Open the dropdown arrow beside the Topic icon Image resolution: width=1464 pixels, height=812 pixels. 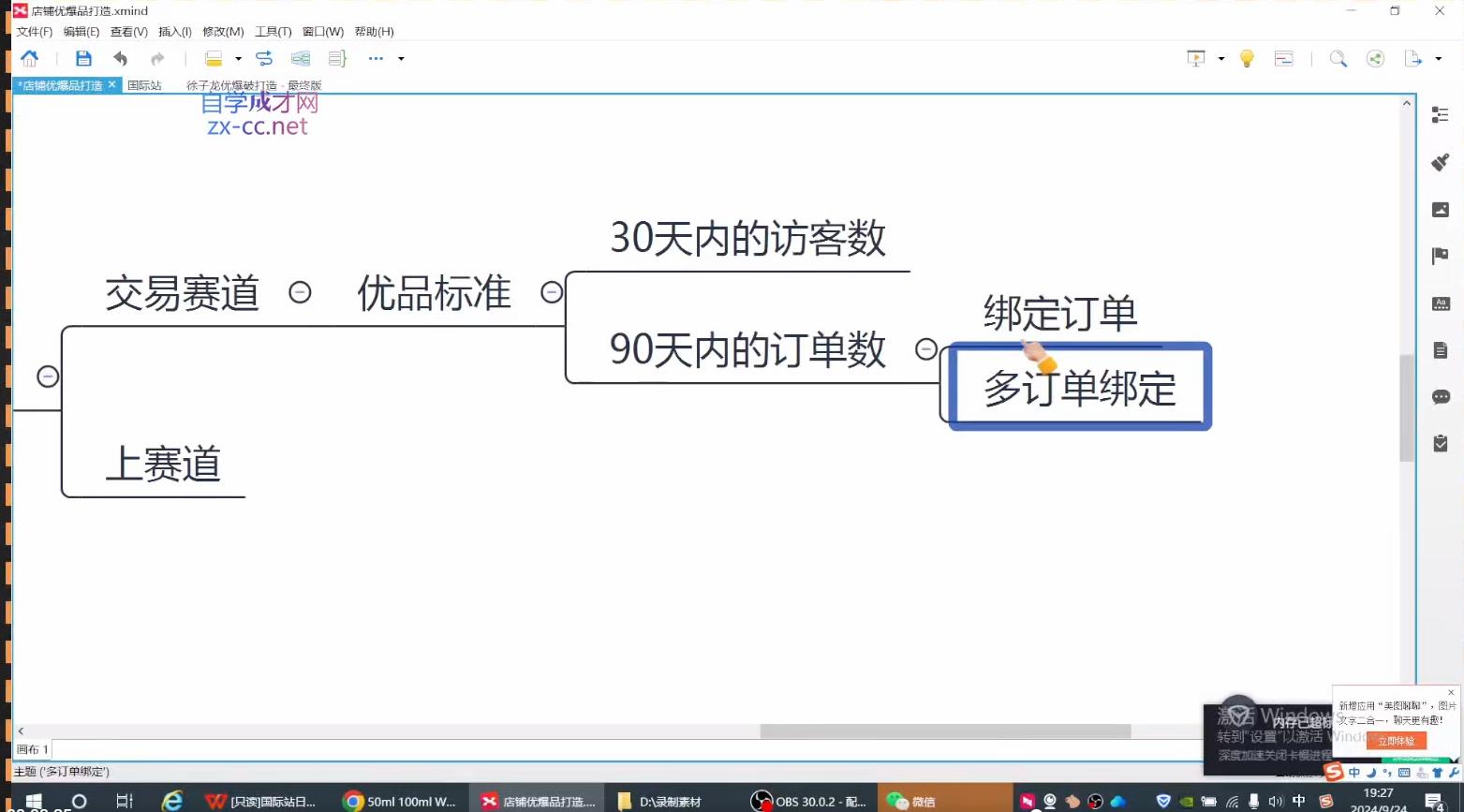(238, 59)
